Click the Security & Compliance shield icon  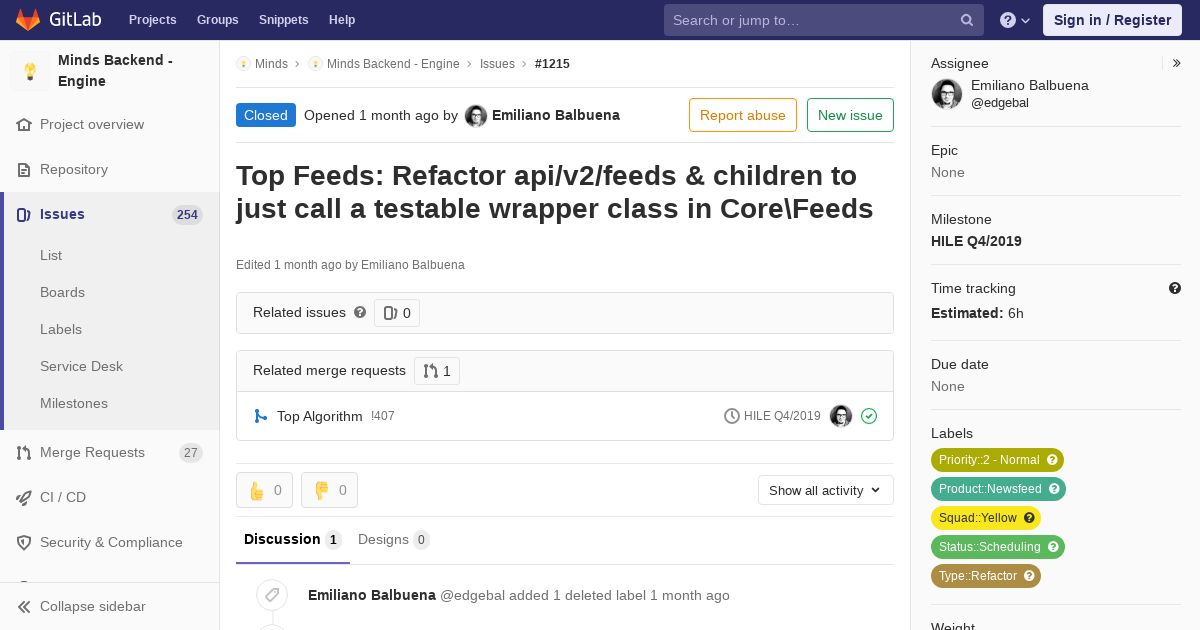click(x=24, y=543)
